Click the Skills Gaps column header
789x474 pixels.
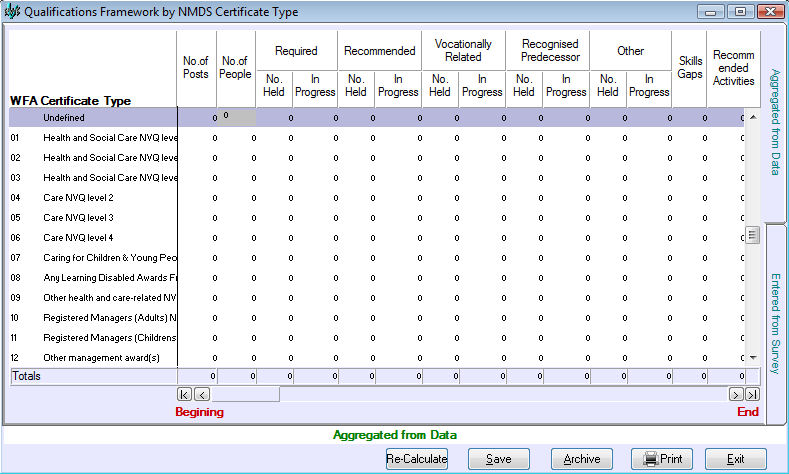pyautogui.click(x=690, y=67)
